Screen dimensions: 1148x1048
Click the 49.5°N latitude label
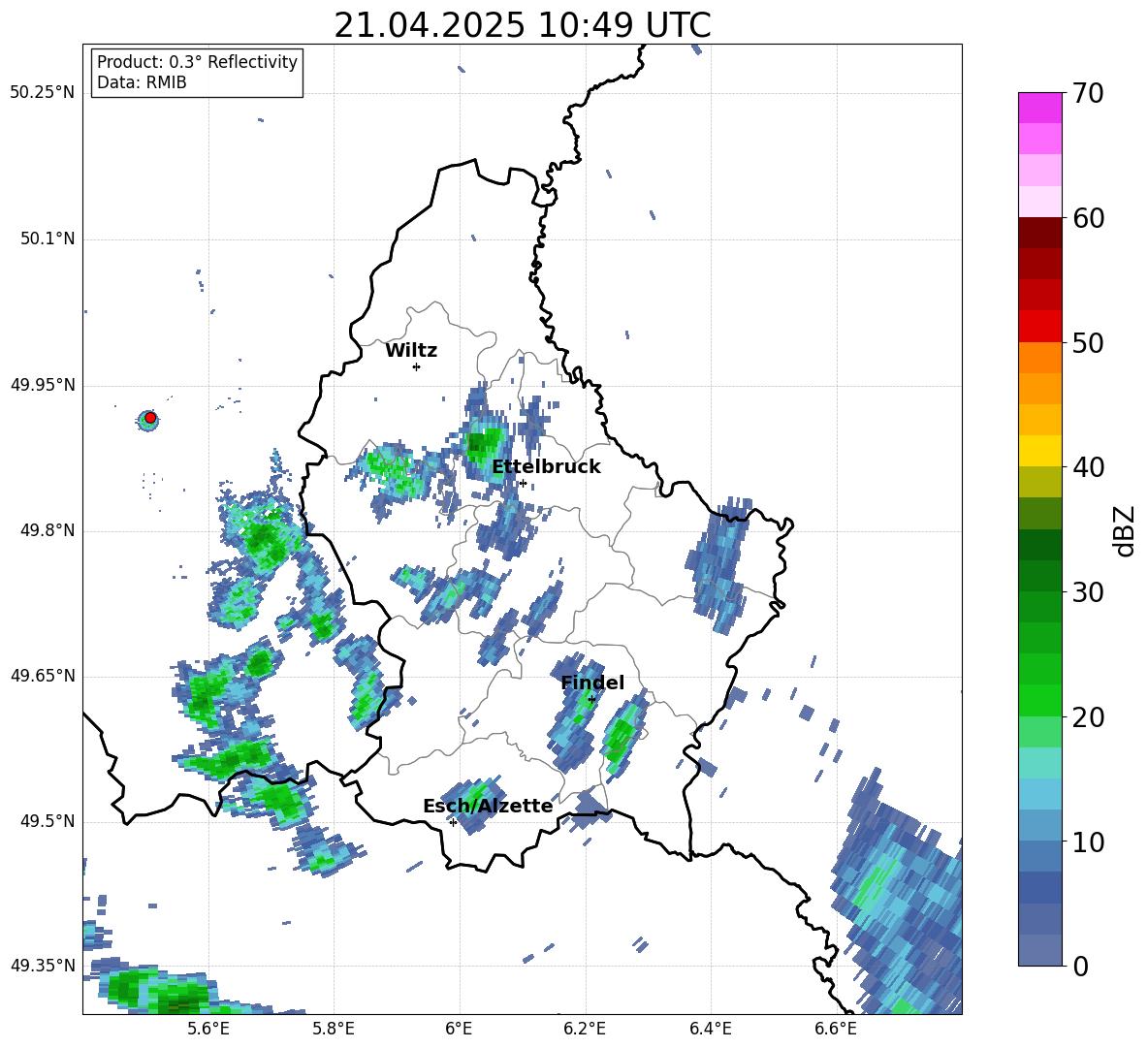click(x=47, y=821)
